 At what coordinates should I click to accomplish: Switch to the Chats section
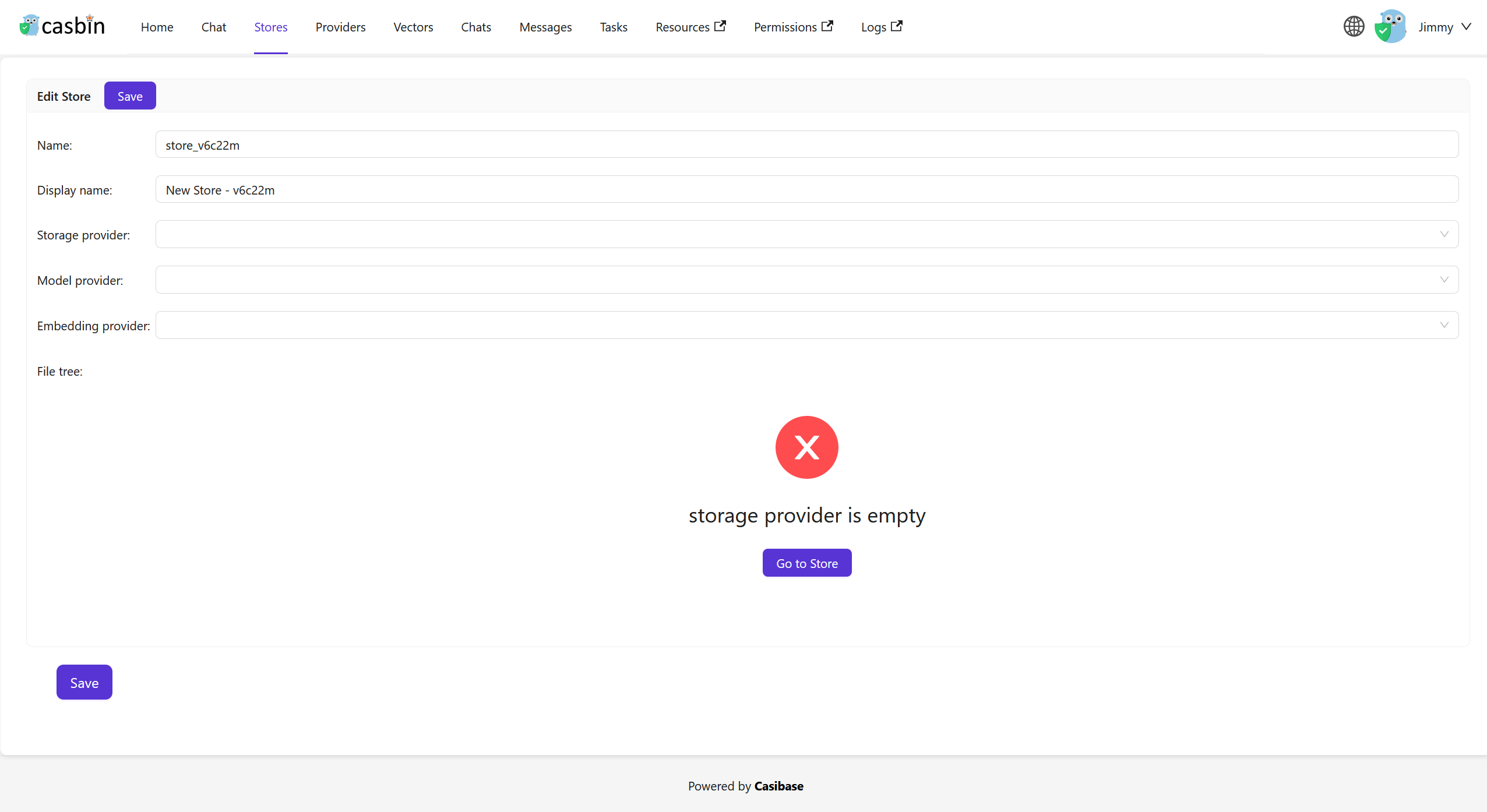point(475,27)
